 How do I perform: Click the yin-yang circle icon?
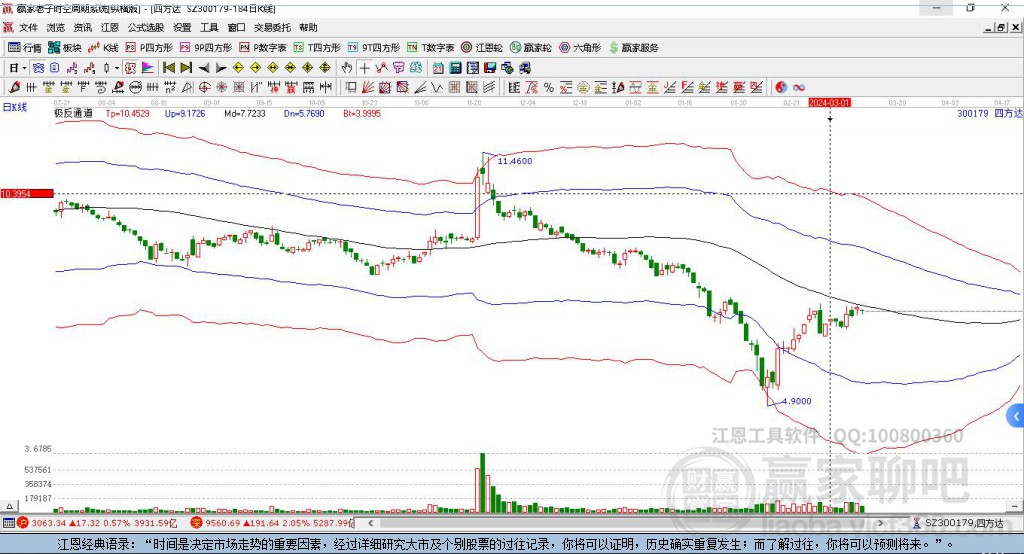click(781, 88)
